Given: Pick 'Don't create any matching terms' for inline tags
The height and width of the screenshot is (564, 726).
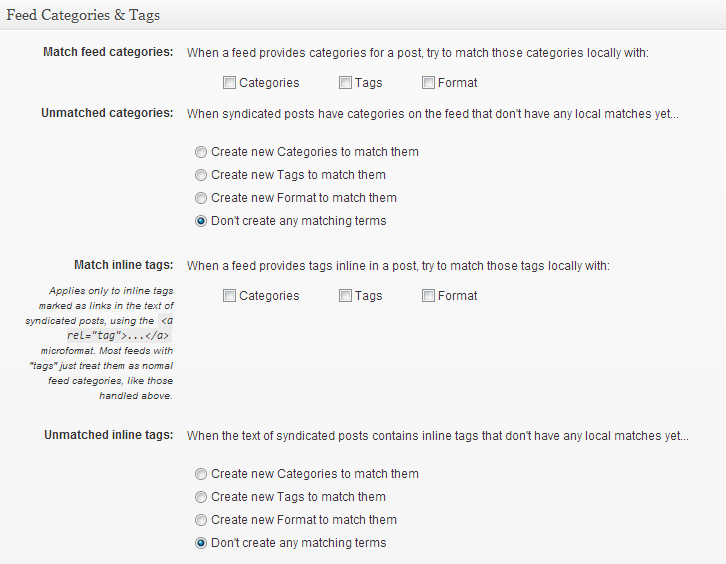Looking at the screenshot, I should 202,543.
